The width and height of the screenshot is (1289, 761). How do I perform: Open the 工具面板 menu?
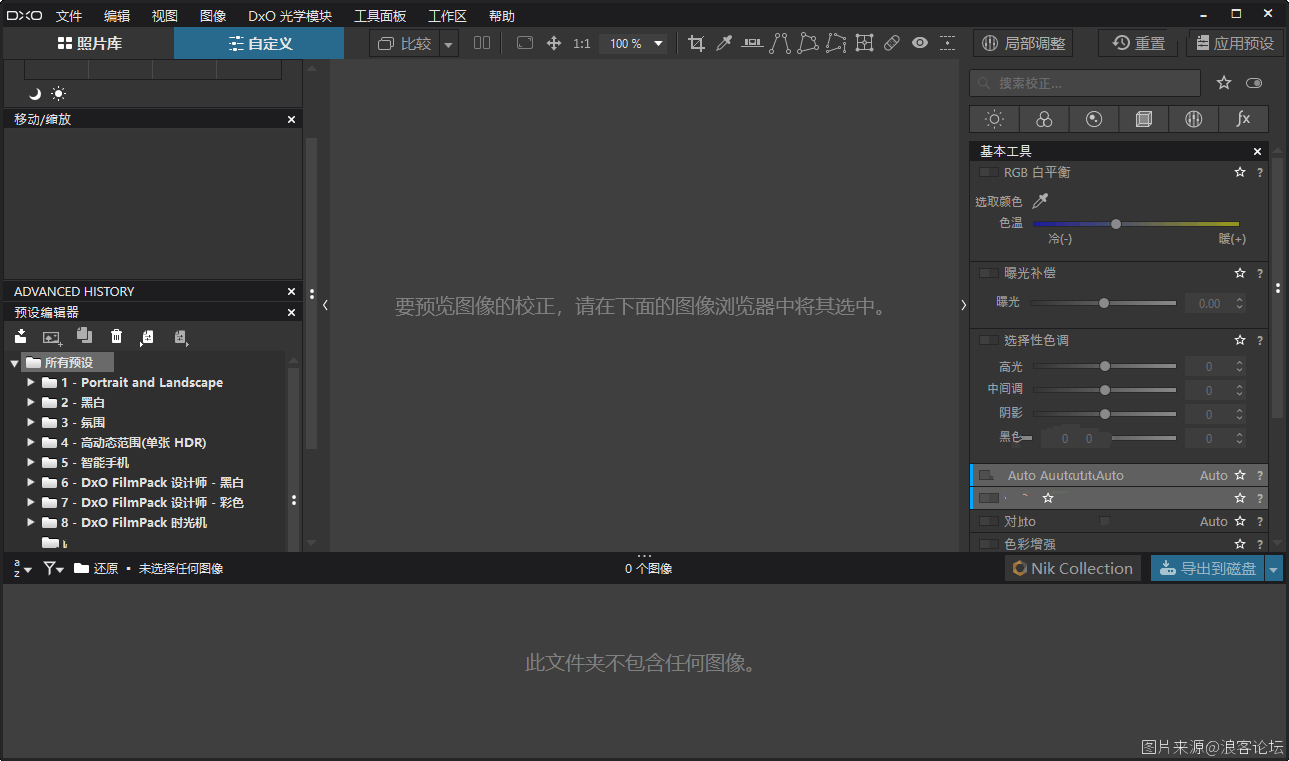[x=380, y=16]
